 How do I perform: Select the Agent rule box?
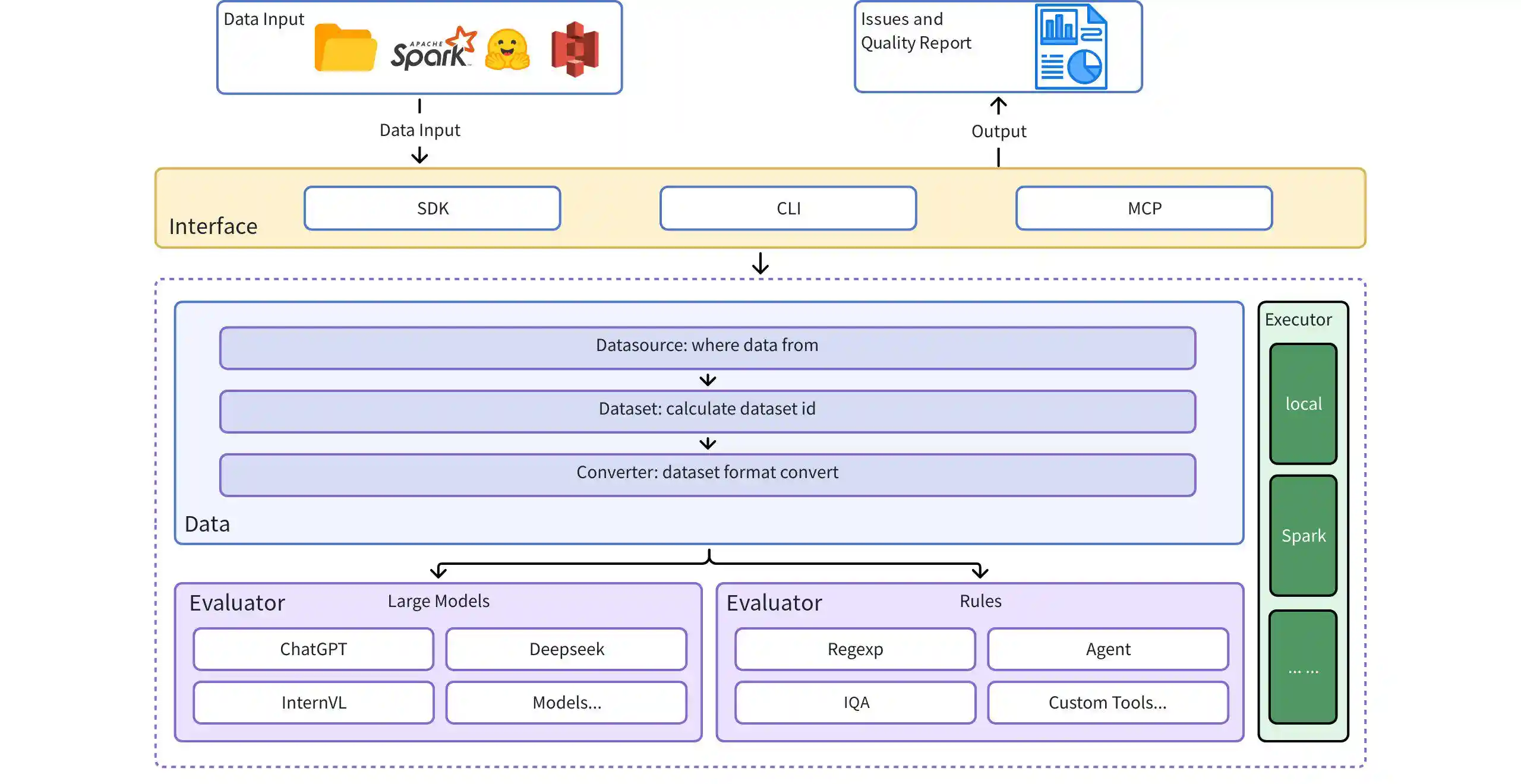(x=1108, y=649)
